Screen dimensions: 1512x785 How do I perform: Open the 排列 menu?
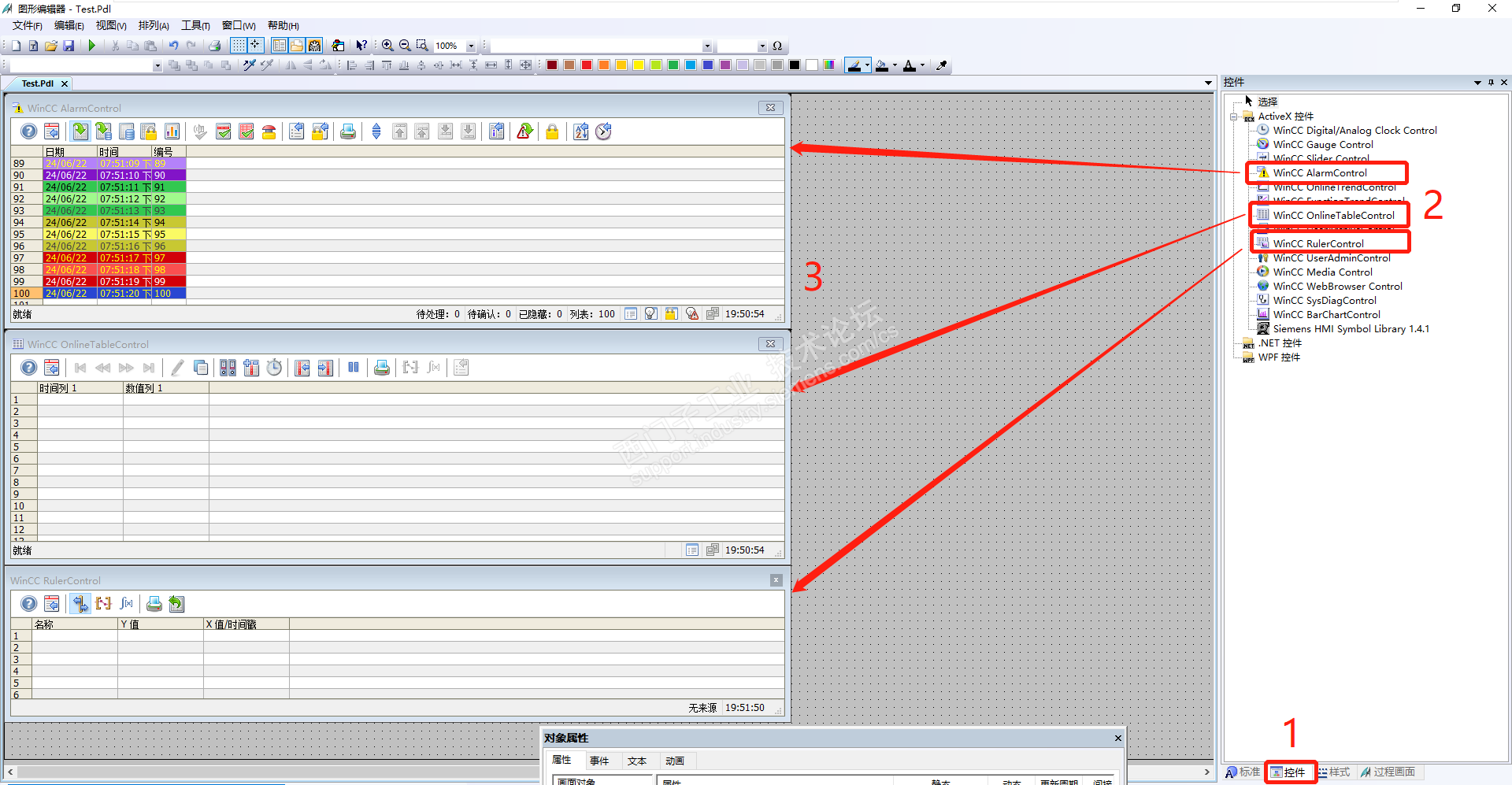[154, 26]
